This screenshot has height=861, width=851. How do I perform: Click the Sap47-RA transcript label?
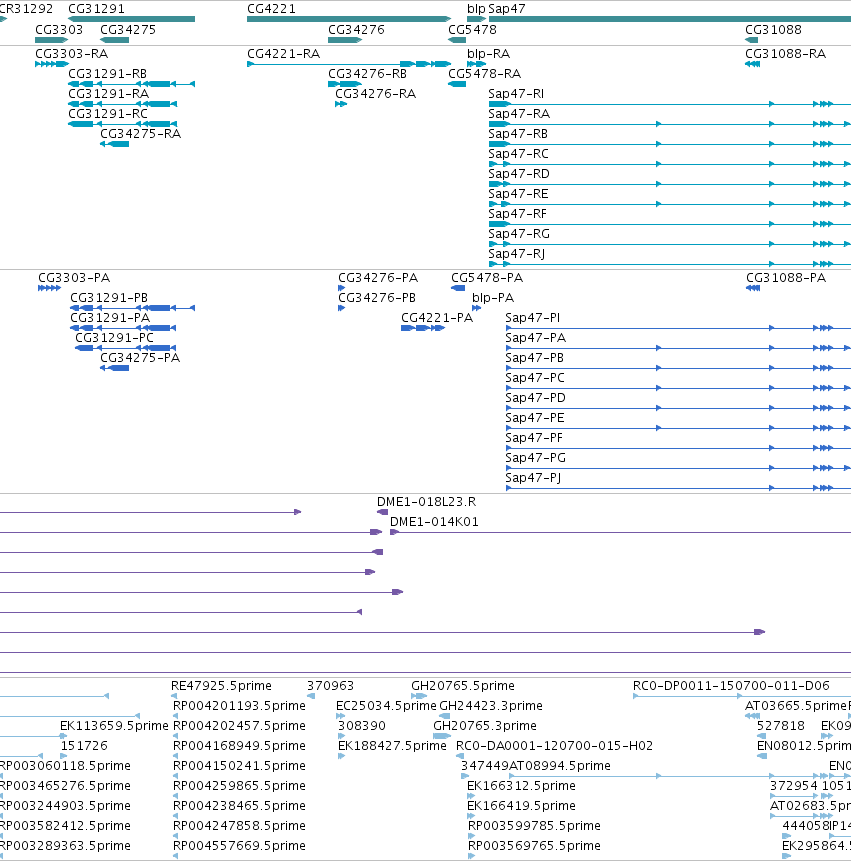tap(519, 114)
